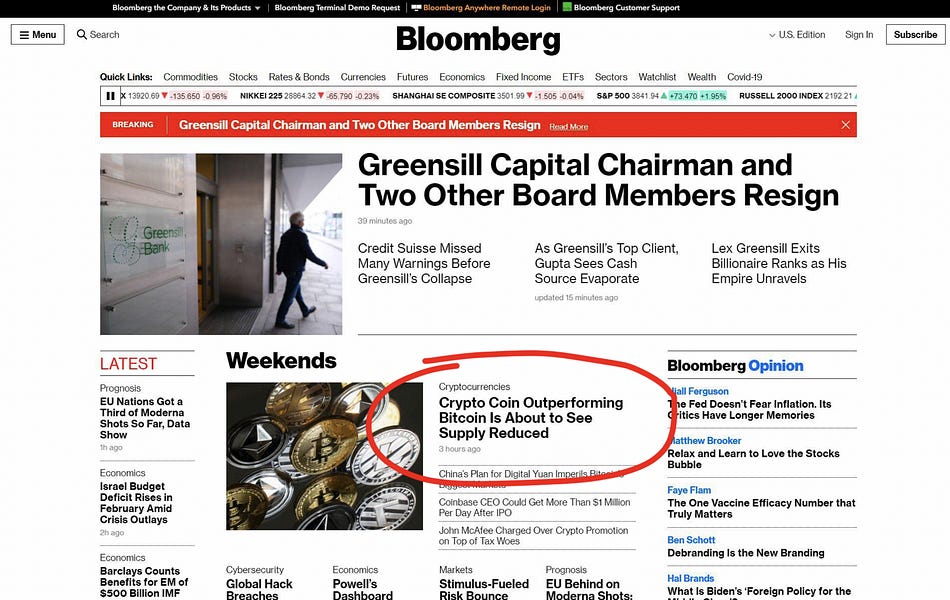Open Watchlist from Quick Links
Screen dimensions: 950x600
pos(657,77)
